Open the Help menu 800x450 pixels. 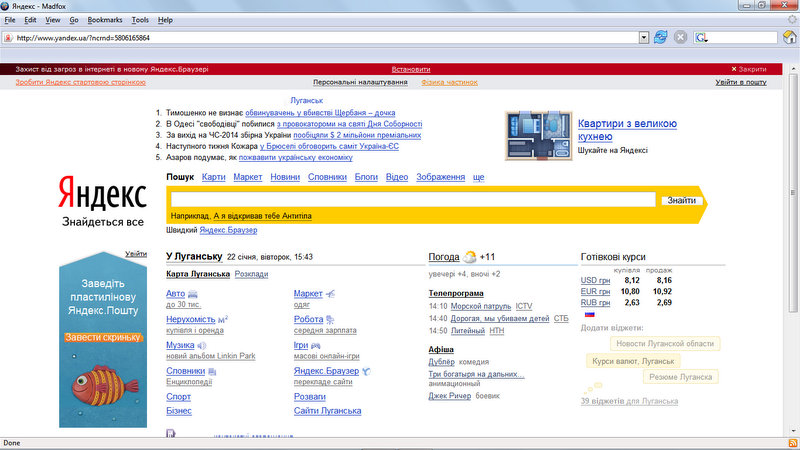click(x=165, y=20)
